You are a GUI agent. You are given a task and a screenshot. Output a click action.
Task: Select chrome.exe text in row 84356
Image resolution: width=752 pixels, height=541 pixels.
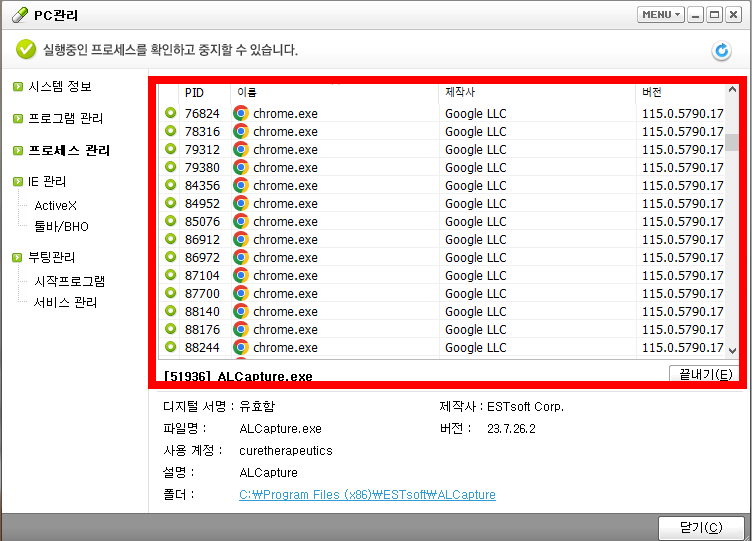[285, 186]
